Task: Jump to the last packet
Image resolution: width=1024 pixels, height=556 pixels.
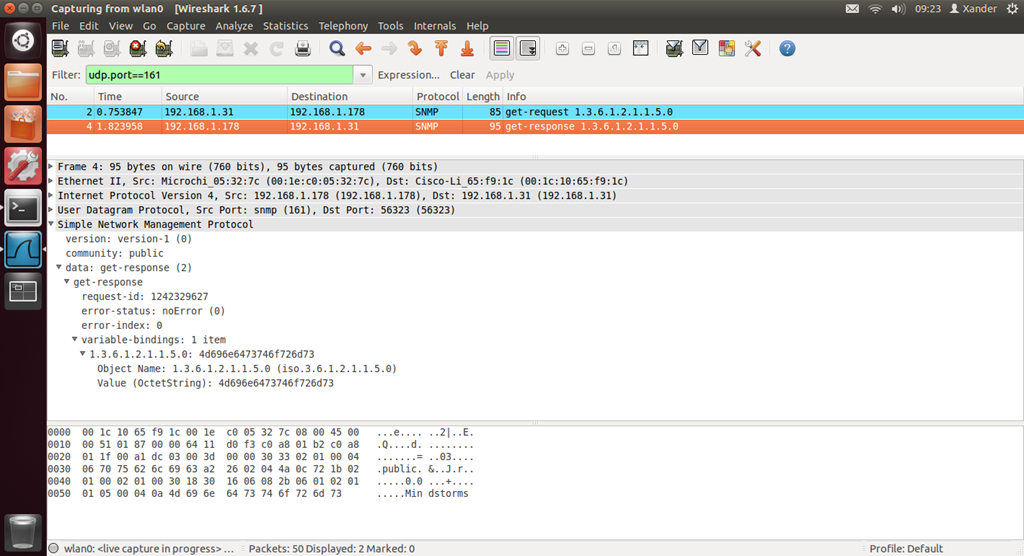Action: [467, 48]
